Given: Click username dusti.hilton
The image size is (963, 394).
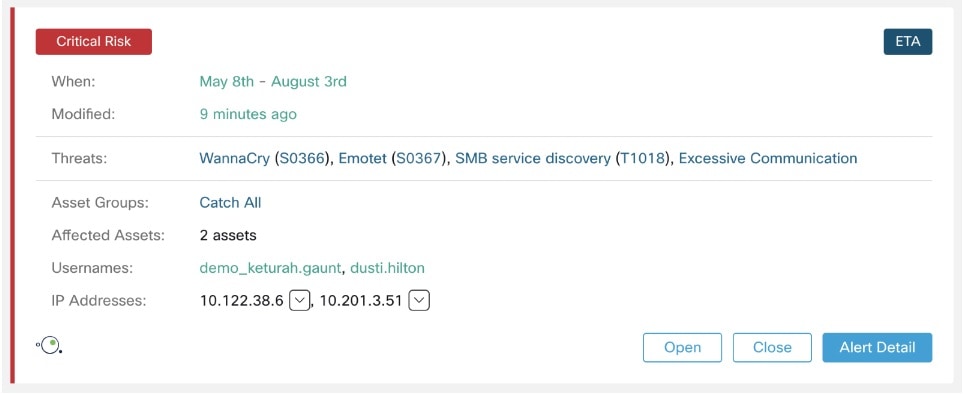Looking at the screenshot, I should click(x=388, y=268).
